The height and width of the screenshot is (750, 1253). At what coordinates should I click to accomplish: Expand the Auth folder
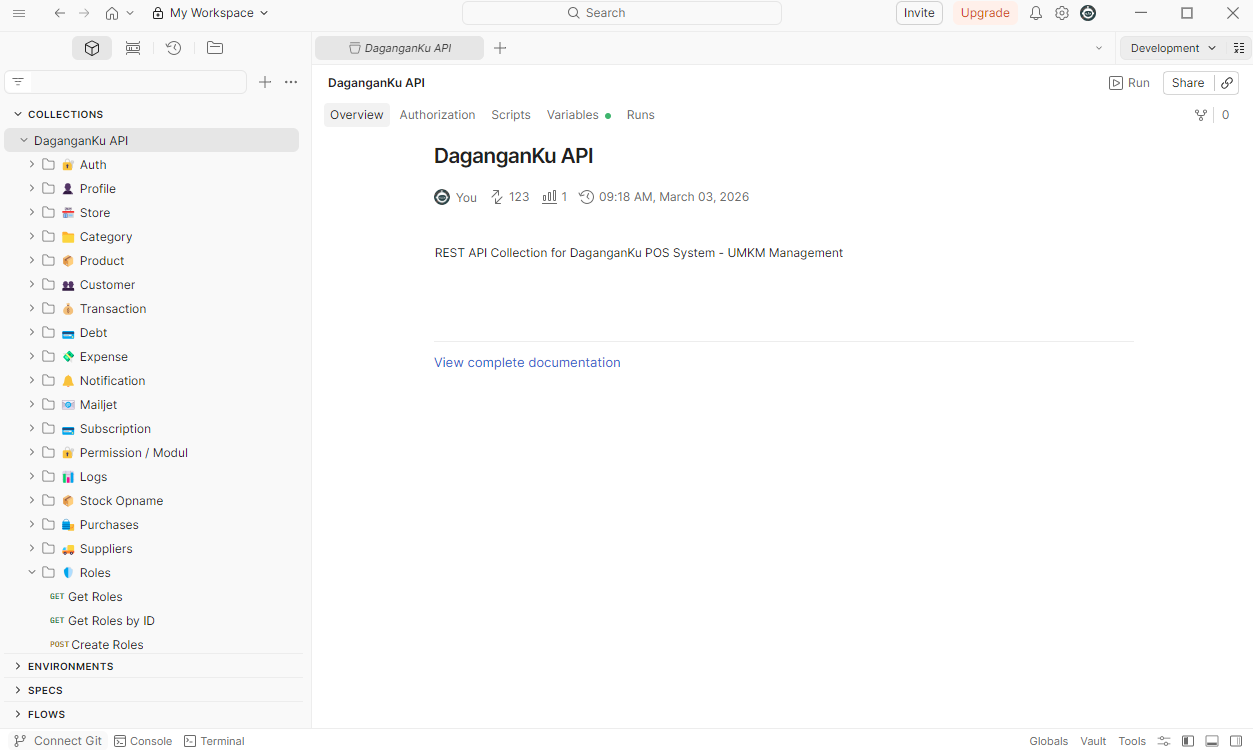(x=32, y=165)
